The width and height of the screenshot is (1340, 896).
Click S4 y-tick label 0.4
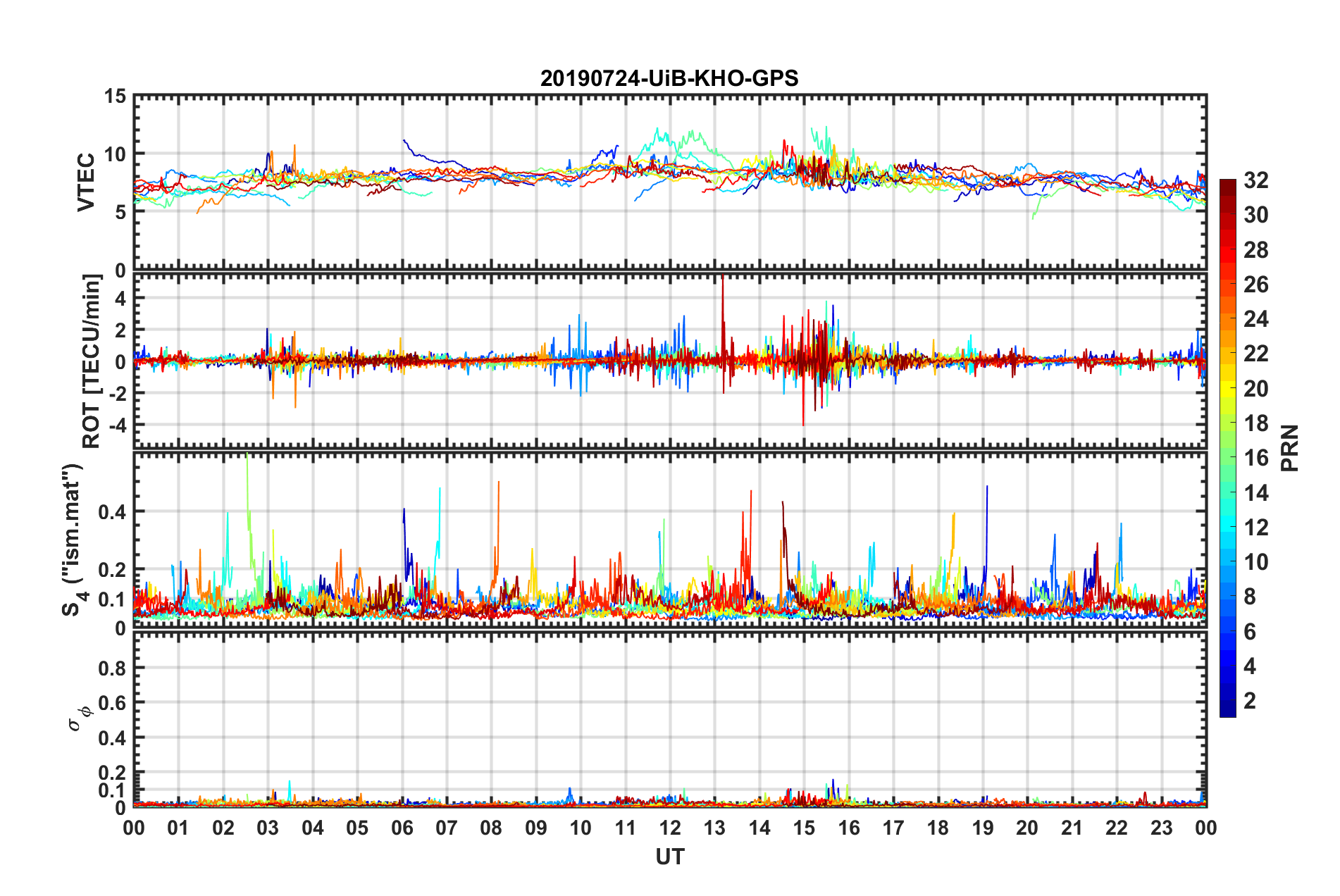[112, 512]
